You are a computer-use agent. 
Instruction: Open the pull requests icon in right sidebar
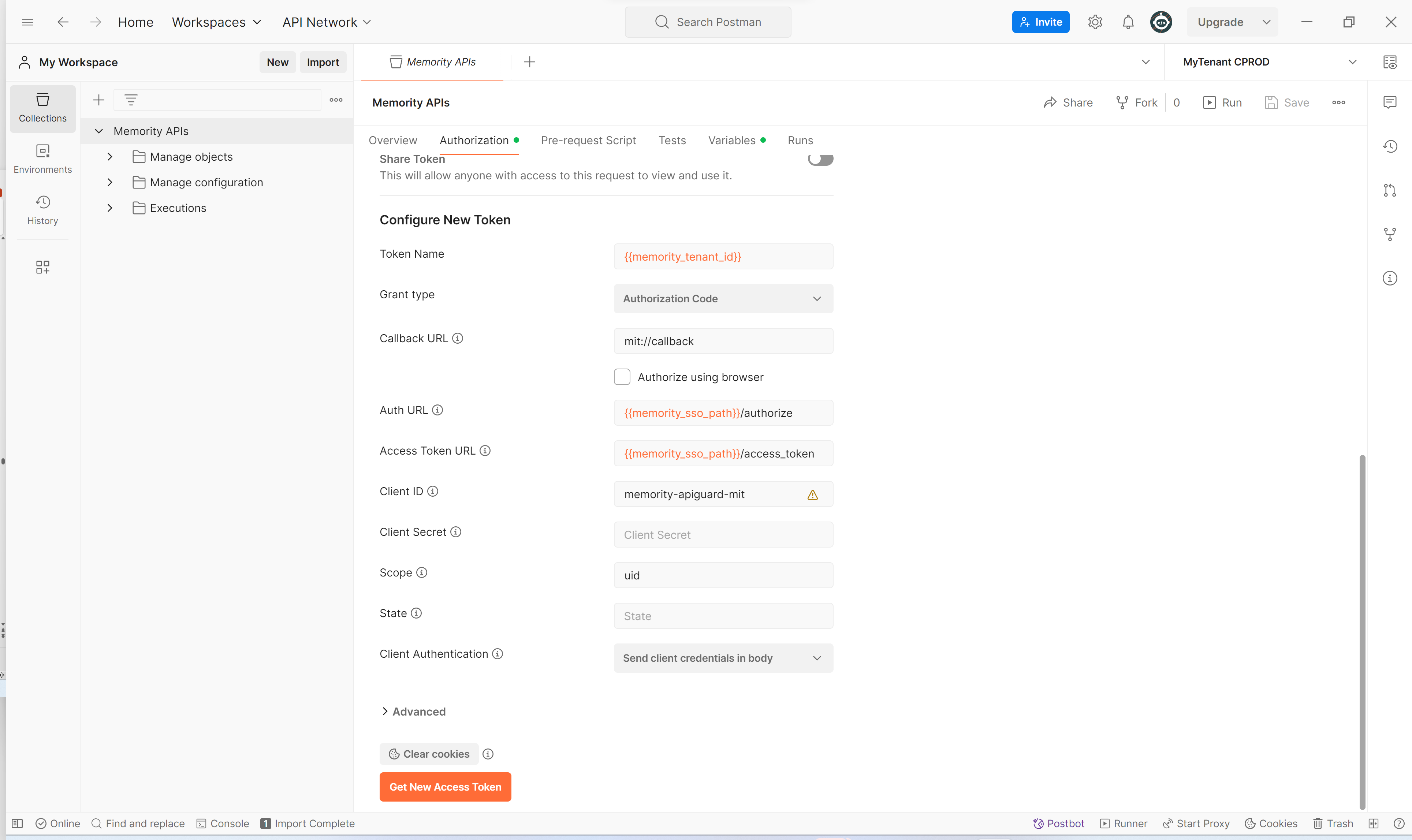tap(1389, 190)
